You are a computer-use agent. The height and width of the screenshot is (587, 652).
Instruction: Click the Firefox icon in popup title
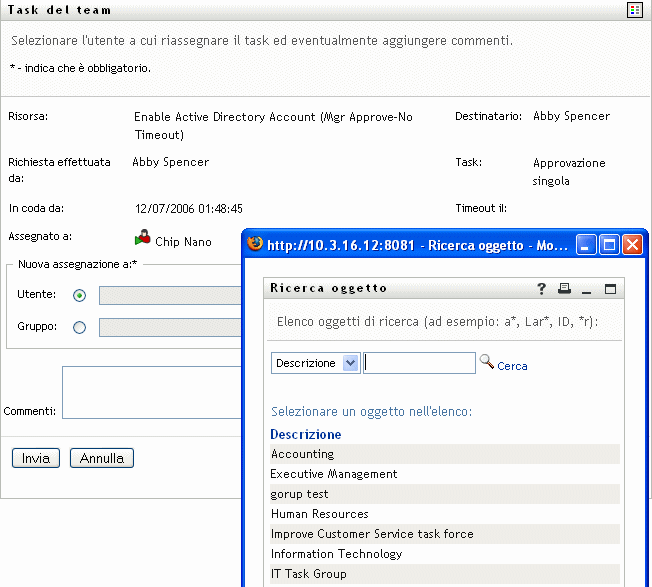255,244
